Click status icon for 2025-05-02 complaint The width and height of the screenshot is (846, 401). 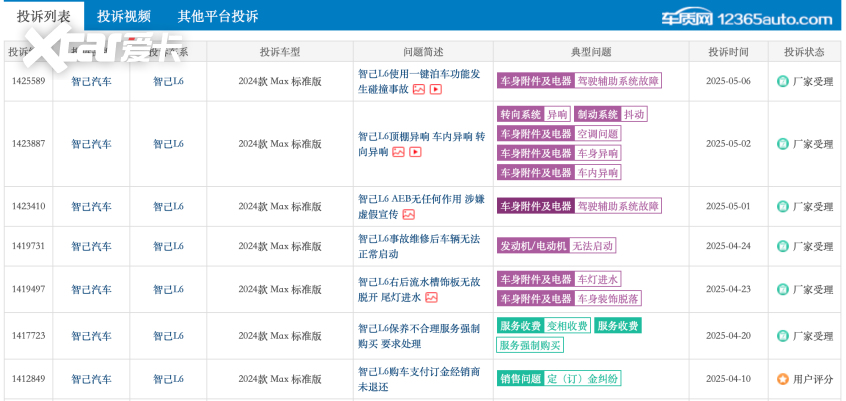(782, 144)
